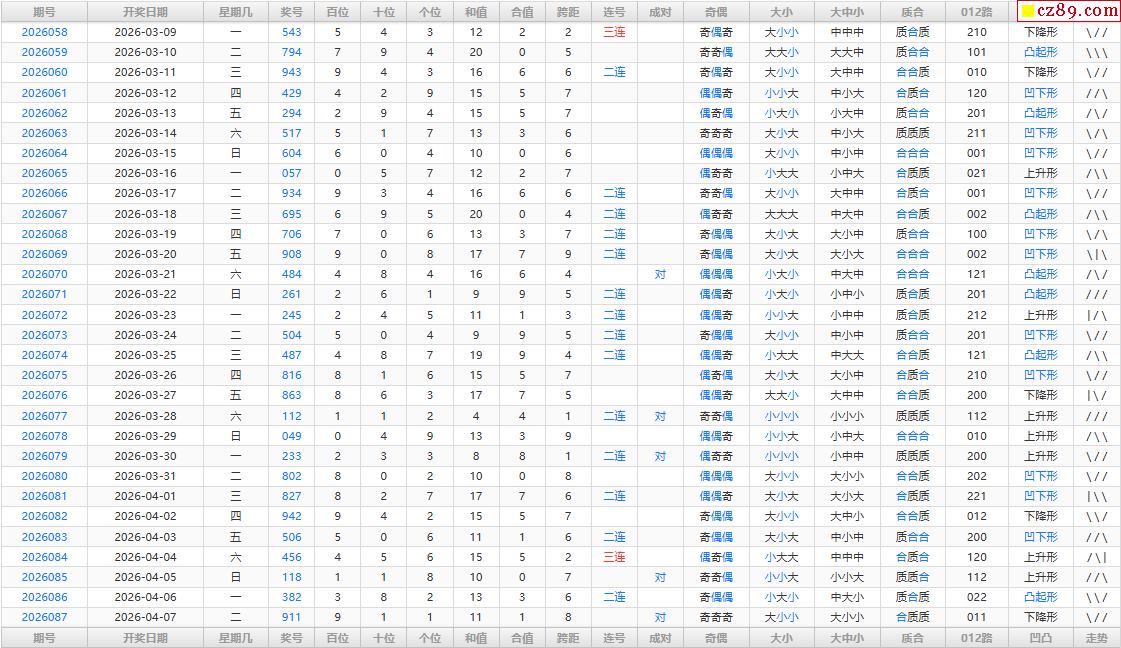Click prize number 543 in row 2026058
The image size is (1121, 648).
291,32
